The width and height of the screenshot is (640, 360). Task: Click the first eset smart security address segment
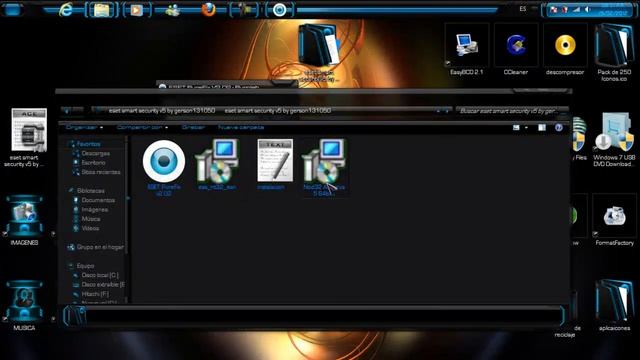click(162, 111)
